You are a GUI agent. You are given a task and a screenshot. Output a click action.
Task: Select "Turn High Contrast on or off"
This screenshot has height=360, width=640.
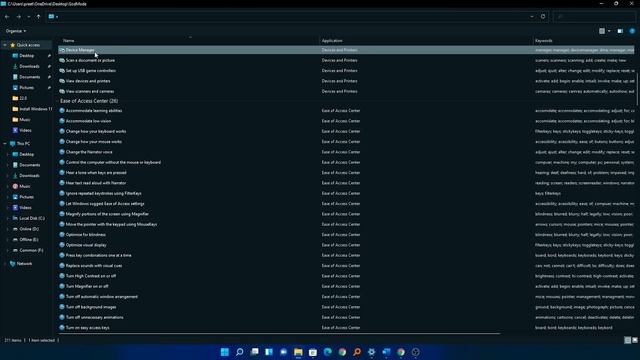pos(91,276)
